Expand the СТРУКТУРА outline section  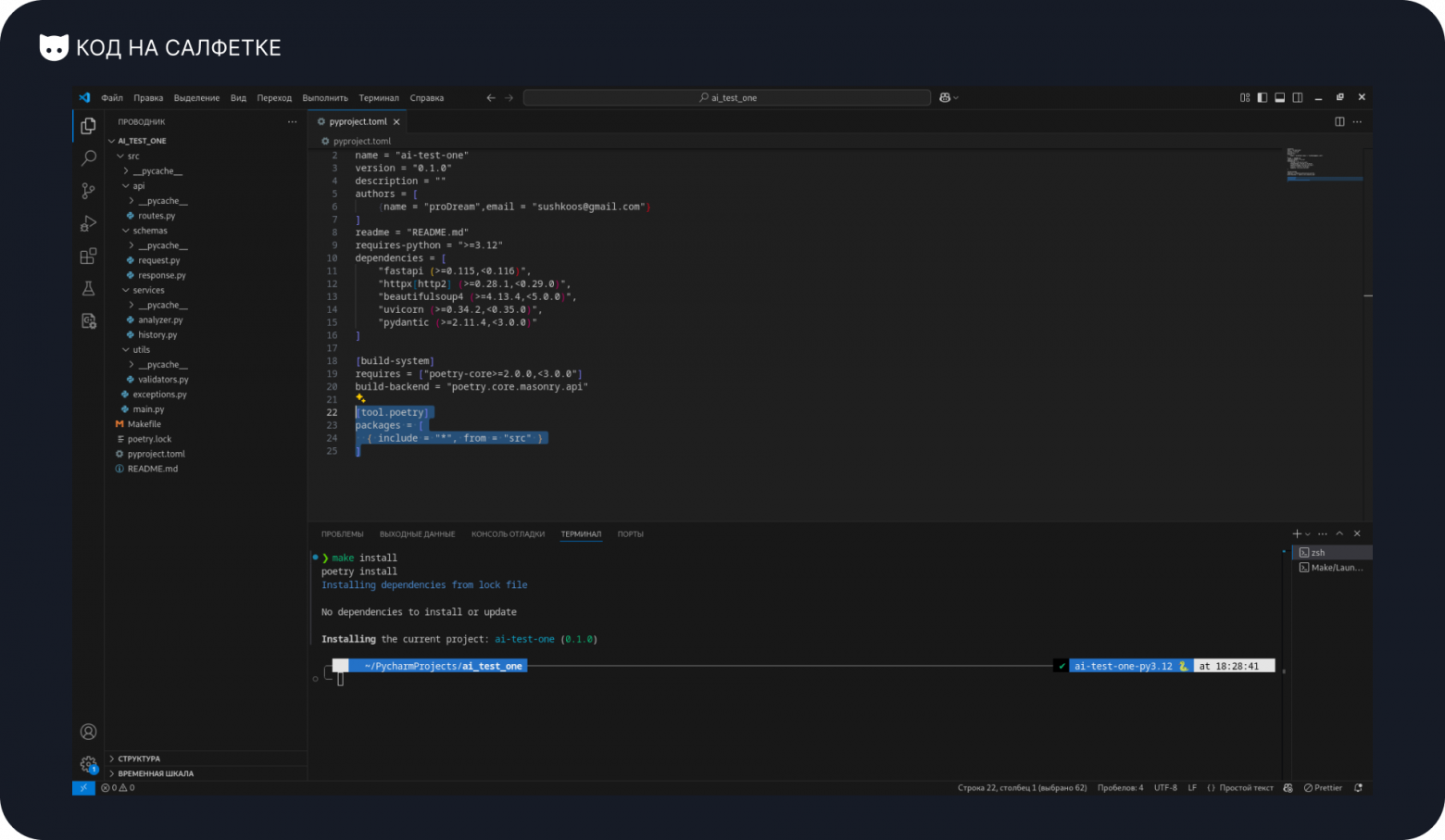click(139, 759)
